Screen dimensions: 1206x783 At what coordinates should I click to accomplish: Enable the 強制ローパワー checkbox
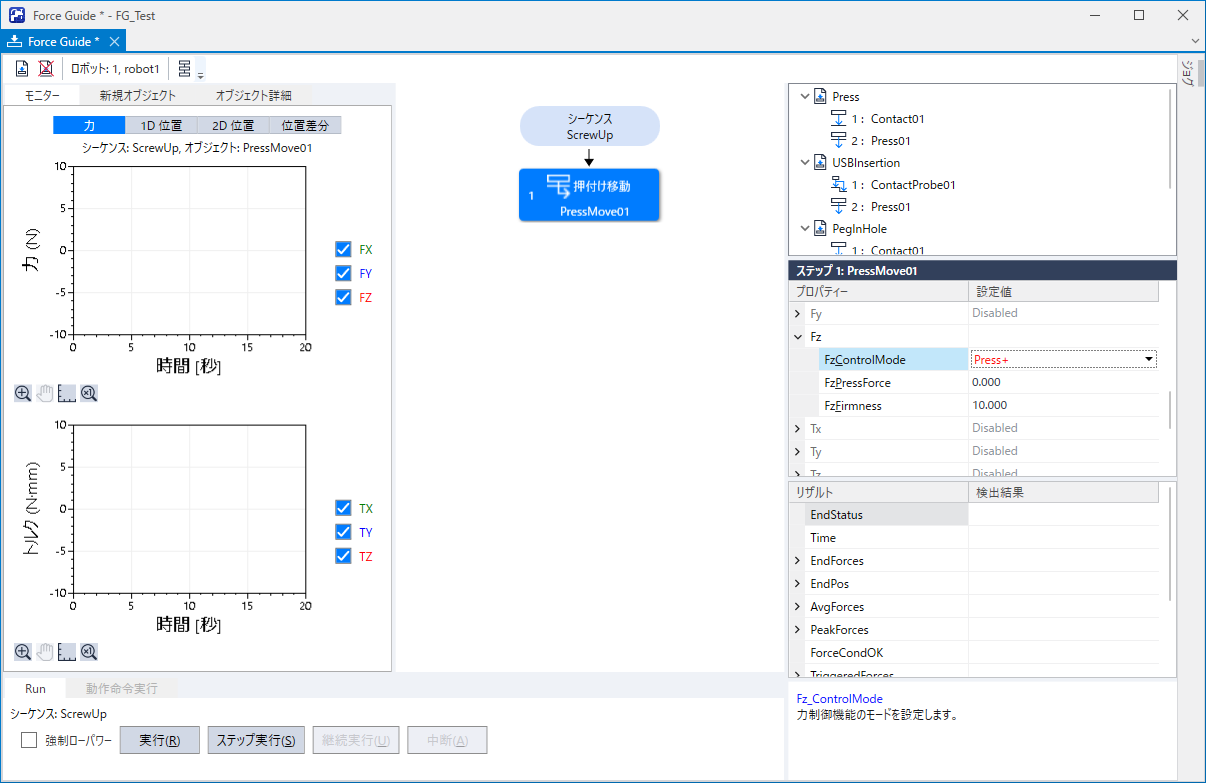point(29,741)
